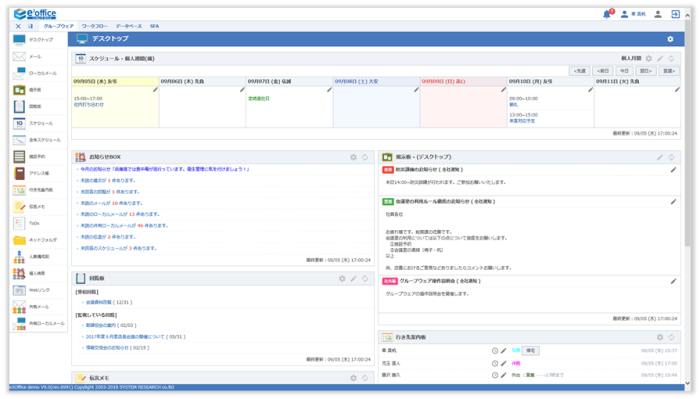Screen dimensions: 700x399
Task: Open desktop settings gear in blue header
Action: point(670,39)
